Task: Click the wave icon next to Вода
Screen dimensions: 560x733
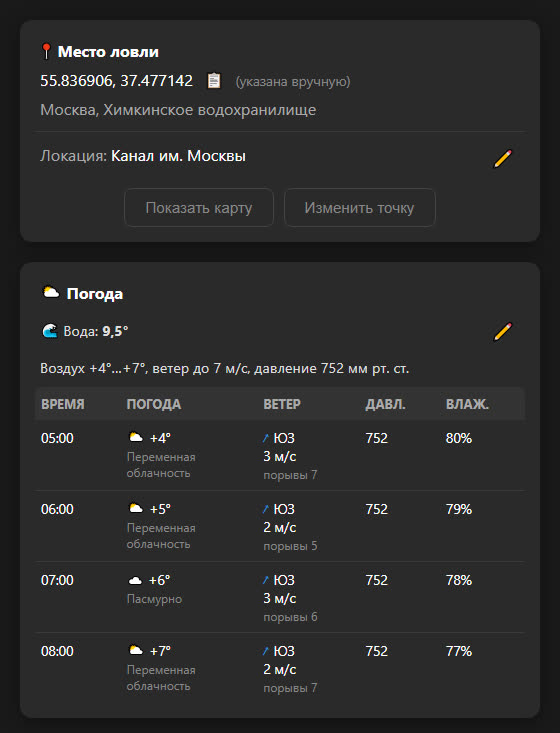Action: (50, 331)
